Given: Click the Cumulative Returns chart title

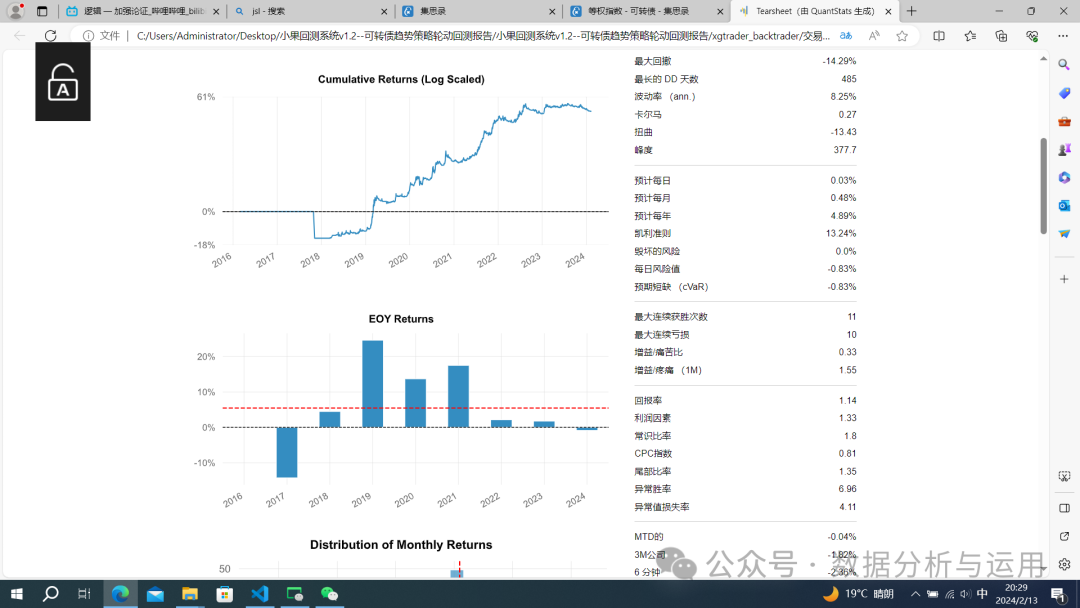Looking at the screenshot, I should [x=401, y=79].
